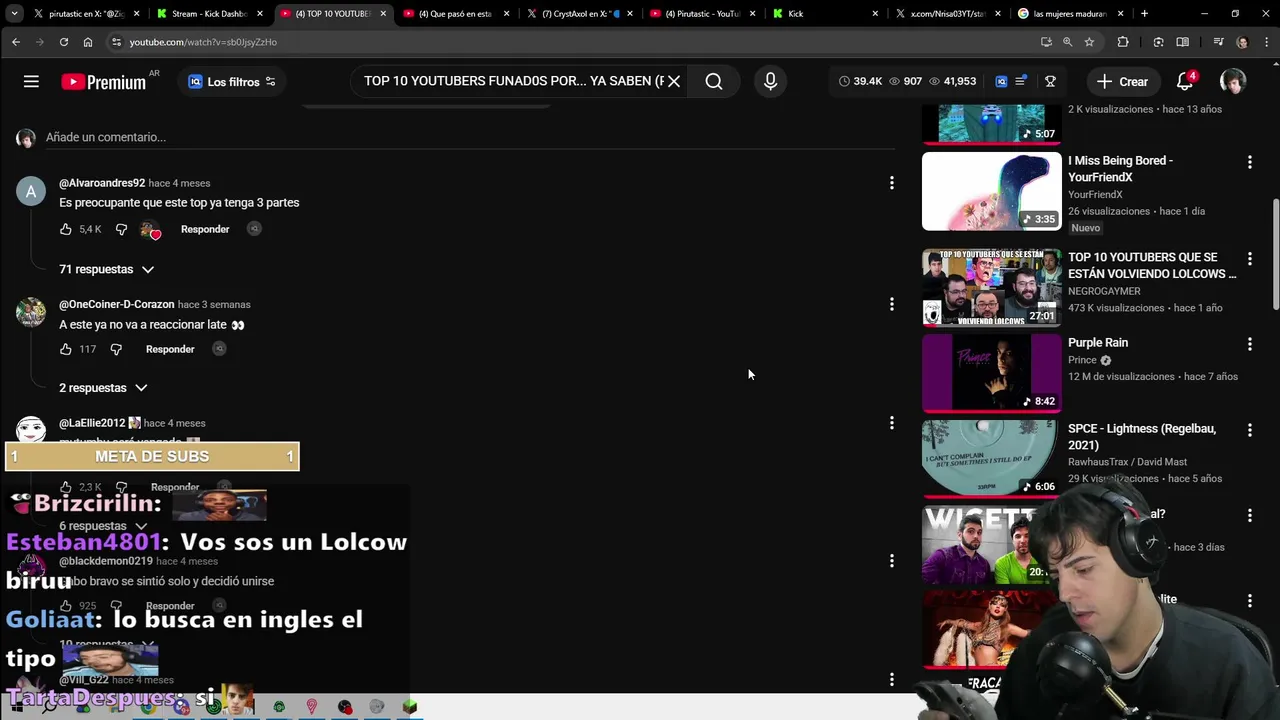Screen dimensions: 1280x720
Task: Switch to pirutastic en X tab
Action: pos(85,14)
